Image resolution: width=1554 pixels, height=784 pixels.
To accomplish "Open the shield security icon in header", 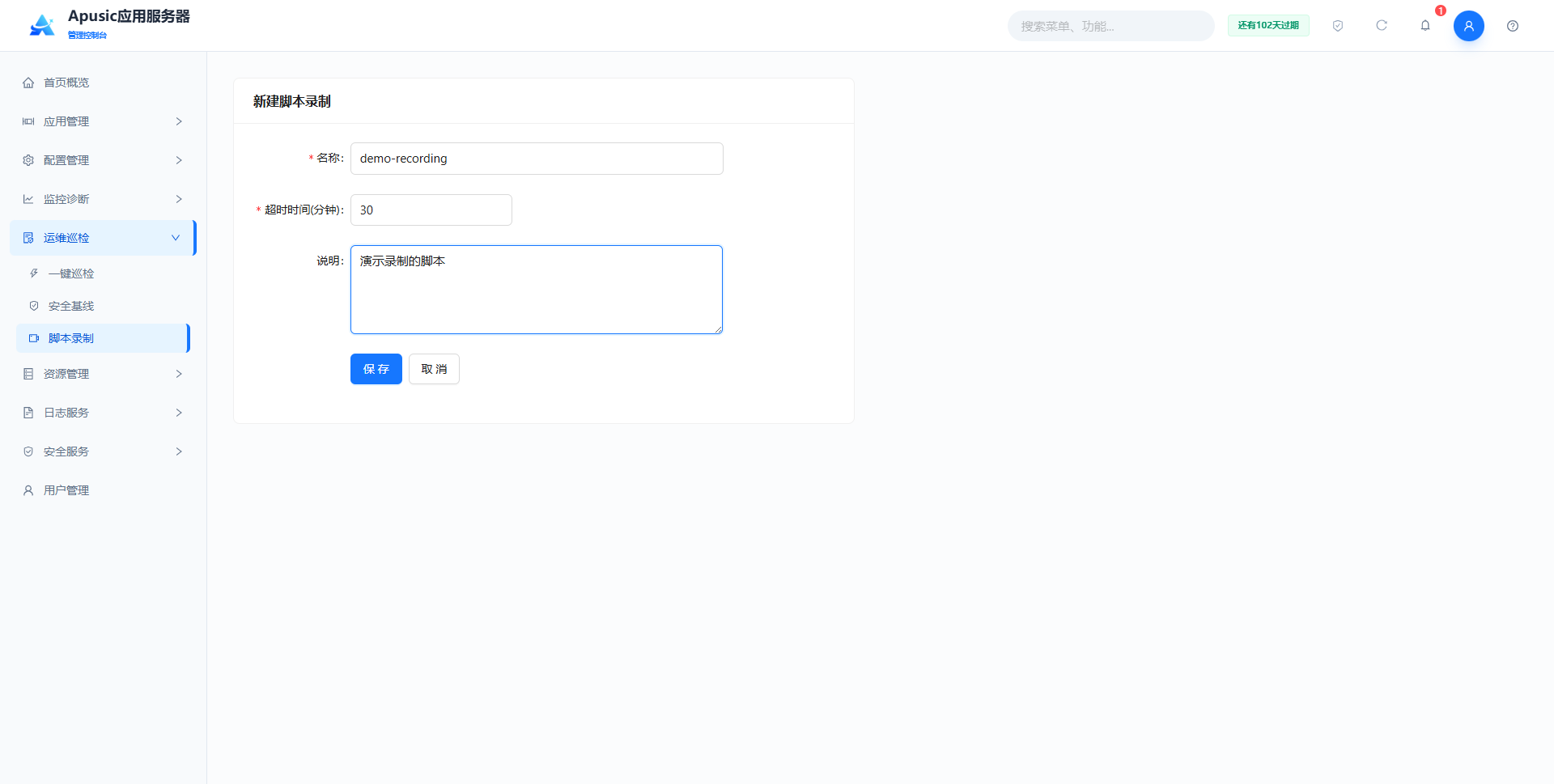I will [x=1338, y=26].
